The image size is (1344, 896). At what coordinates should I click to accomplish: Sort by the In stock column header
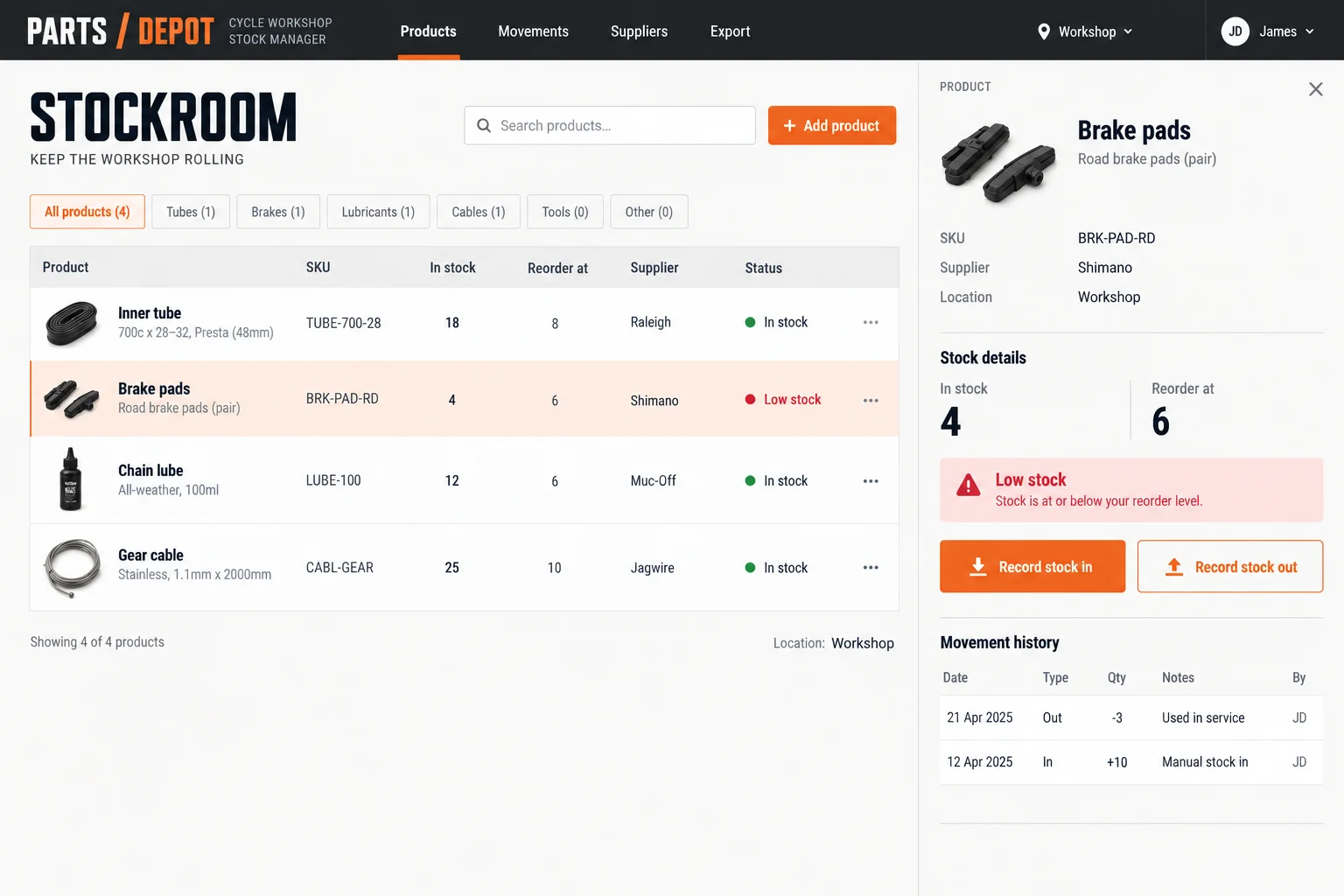(452, 268)
